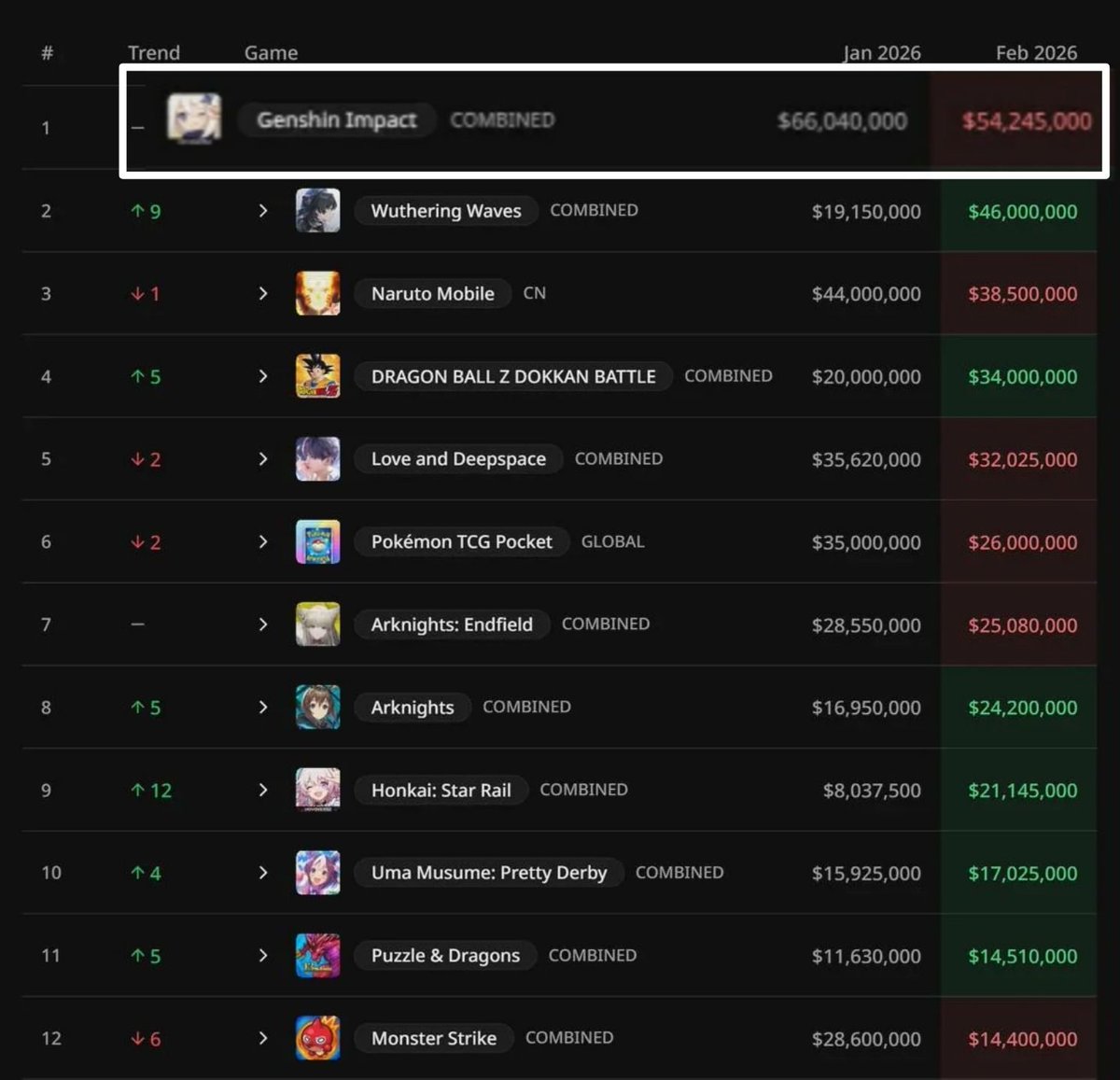
Task: Open the Uma Musume: Pretty Derby name tag
Action: [489, 873]
